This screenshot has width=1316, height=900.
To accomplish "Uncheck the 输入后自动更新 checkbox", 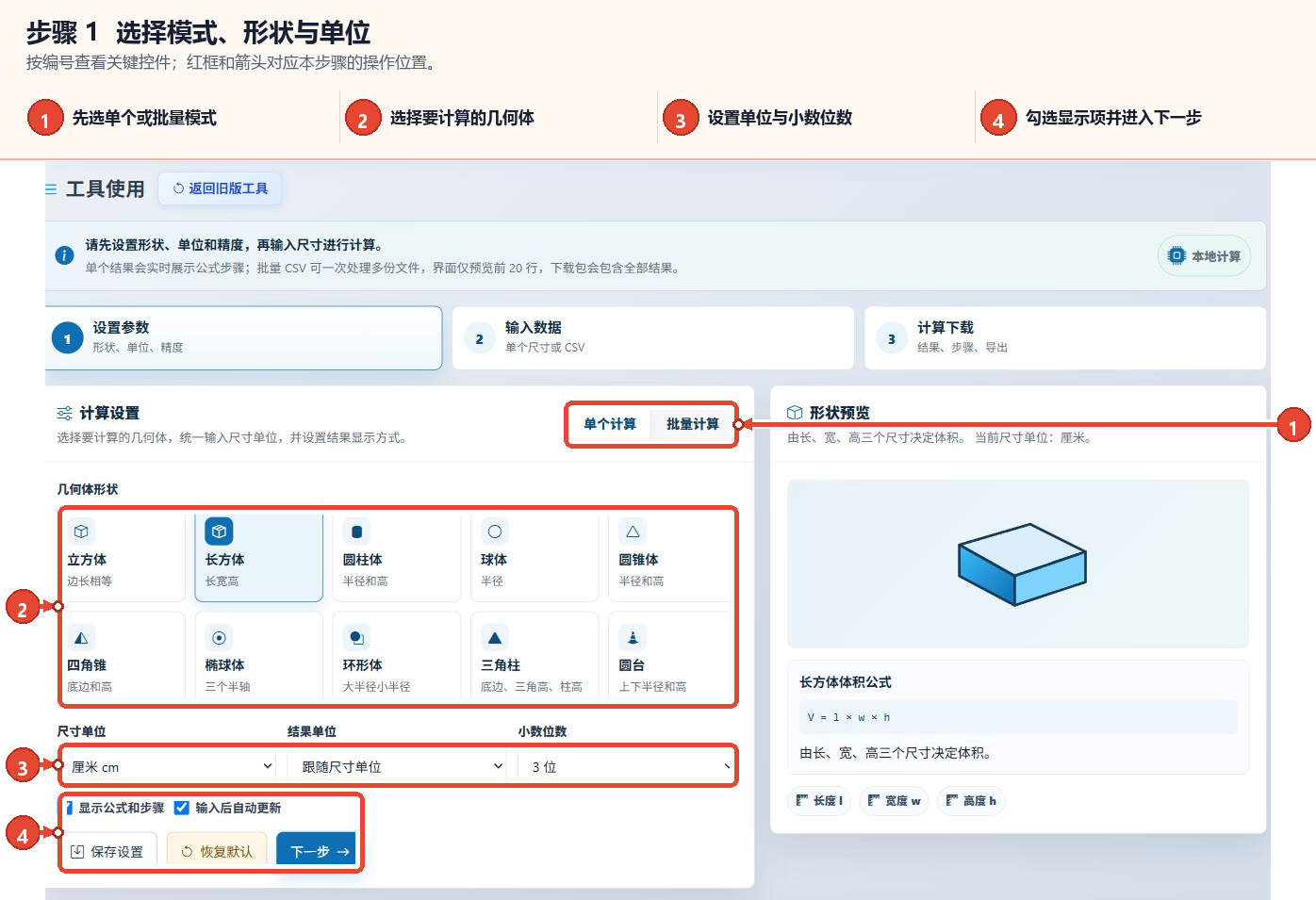I will pos(182,808).
